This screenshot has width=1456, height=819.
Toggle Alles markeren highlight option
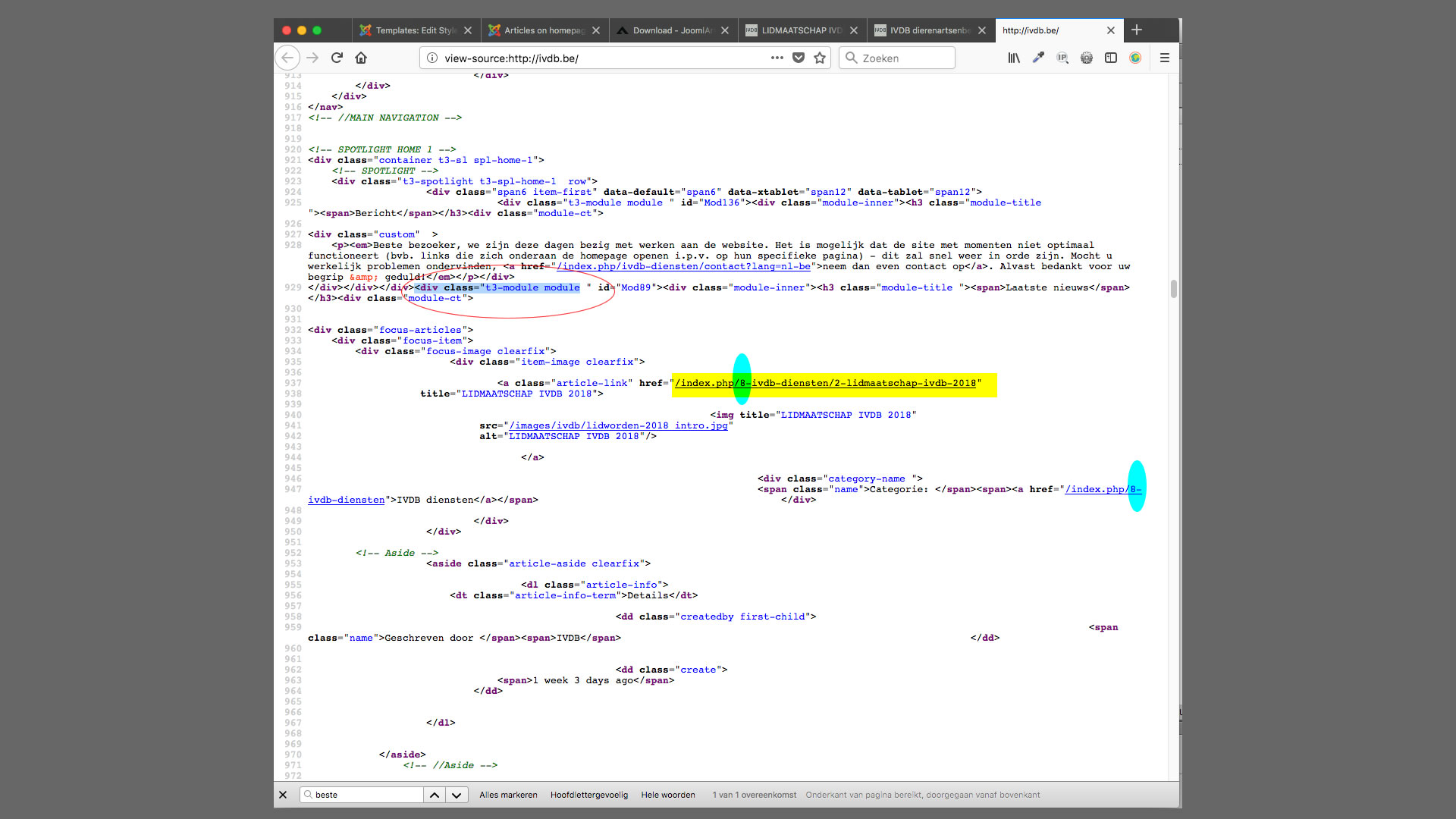coord(508,795)
